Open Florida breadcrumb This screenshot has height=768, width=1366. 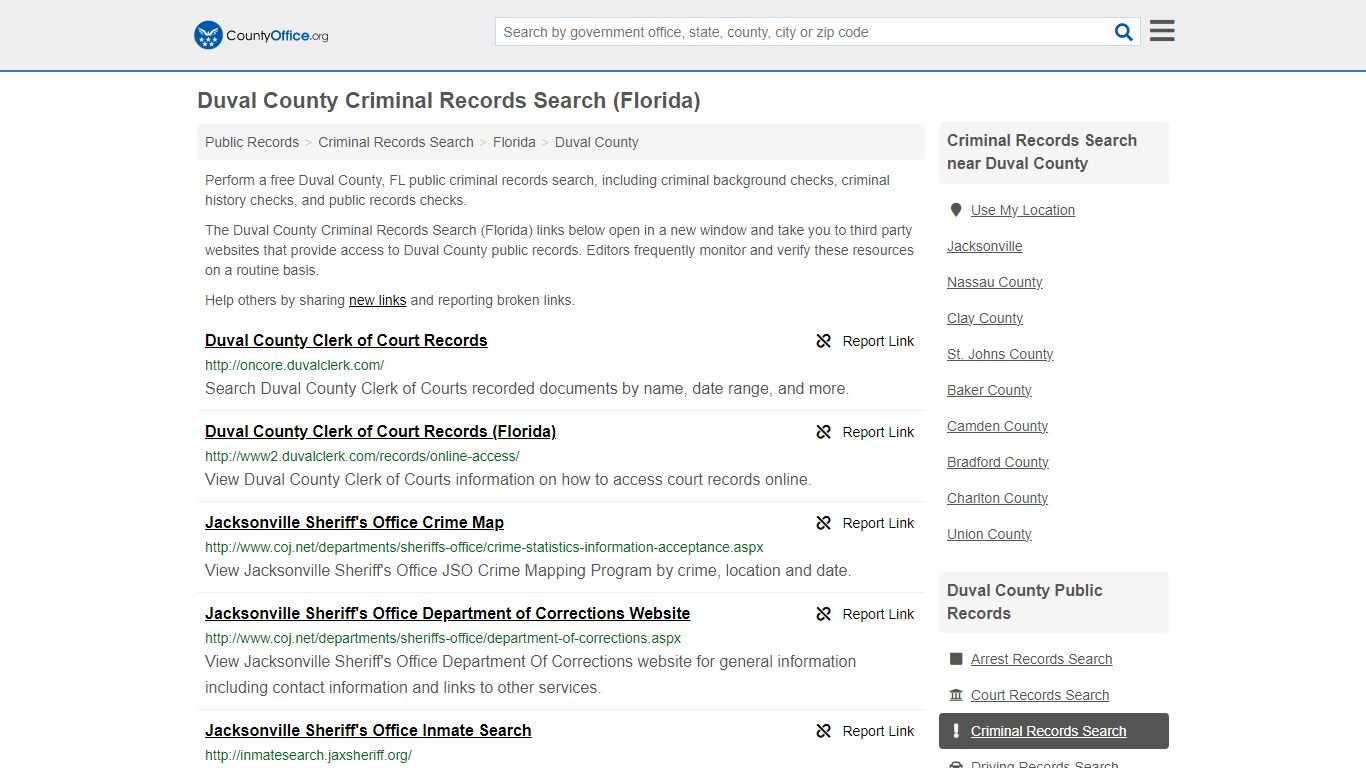pyautogui.click(x=514, y=142)
